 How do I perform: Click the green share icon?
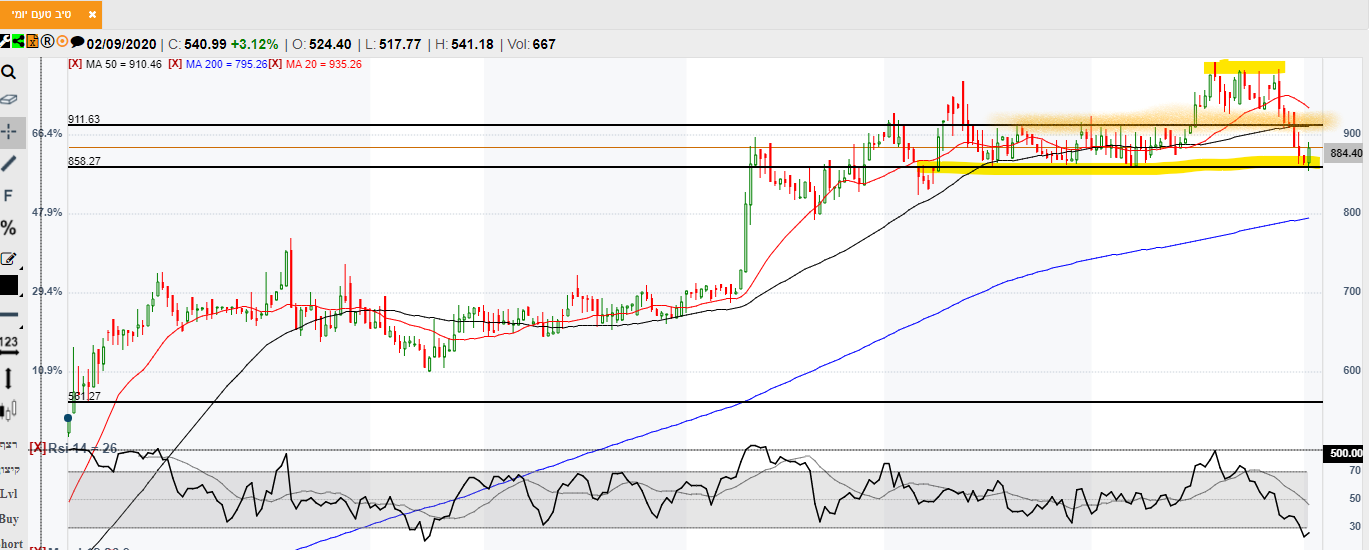pos(18,41)
